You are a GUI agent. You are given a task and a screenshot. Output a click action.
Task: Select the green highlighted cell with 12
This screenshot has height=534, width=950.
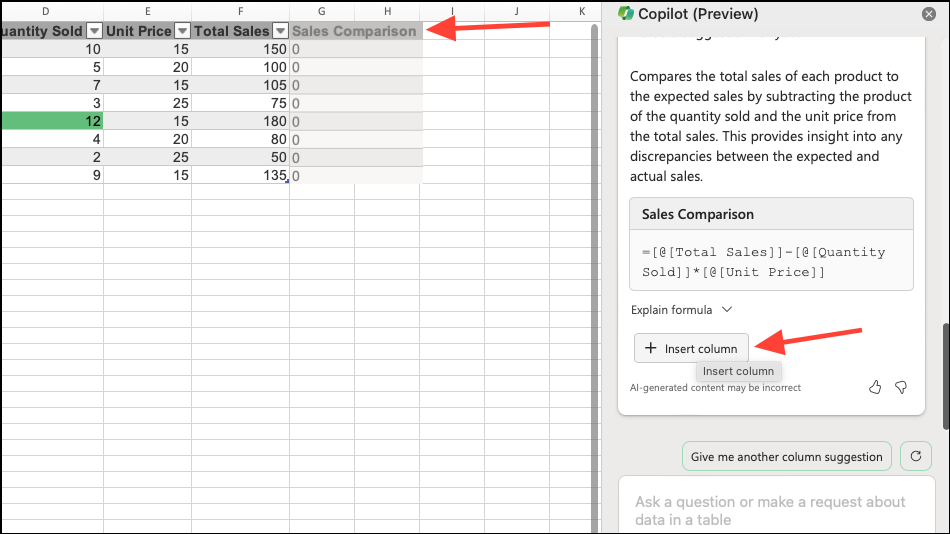coord(52,121)
